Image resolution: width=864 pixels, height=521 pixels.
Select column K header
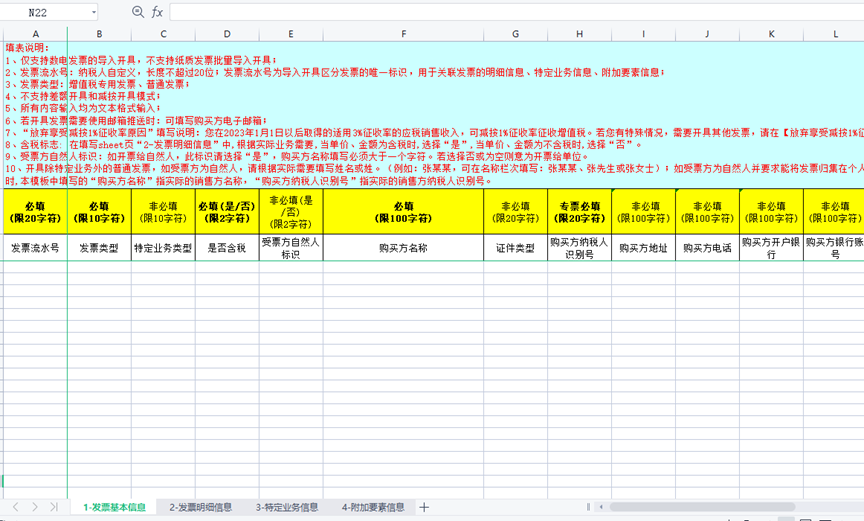771,34
